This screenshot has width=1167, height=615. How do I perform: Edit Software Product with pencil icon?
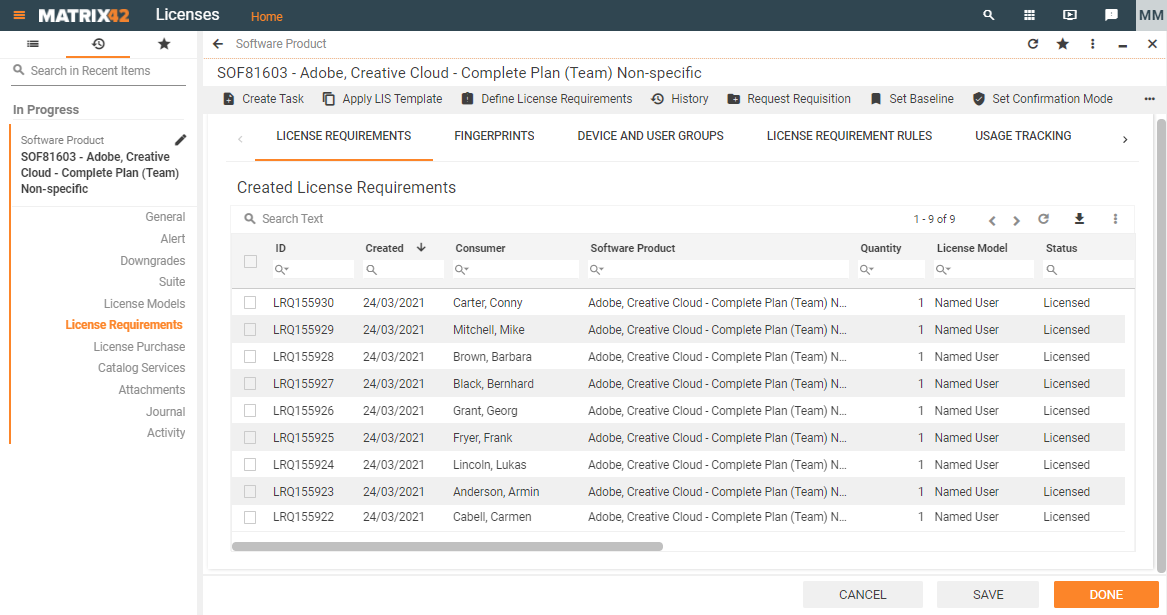180,140
